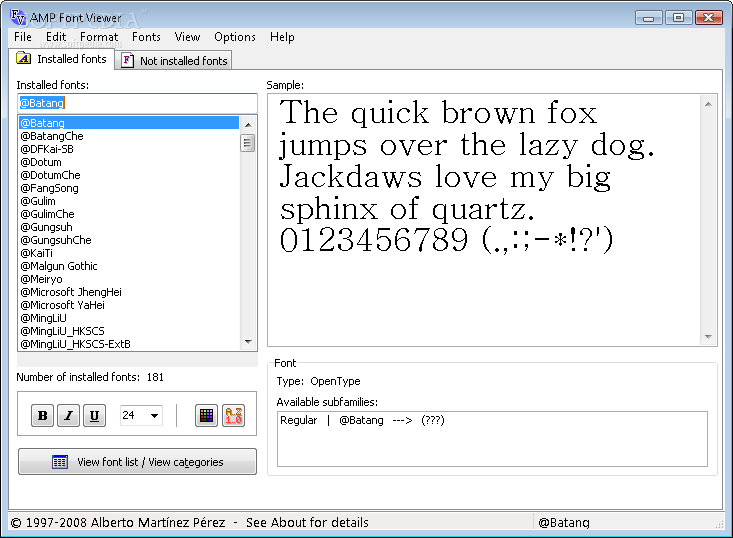
Task: Click font list scrollbar up arrow
Action: pyautogui.click(x=248, y=124)
